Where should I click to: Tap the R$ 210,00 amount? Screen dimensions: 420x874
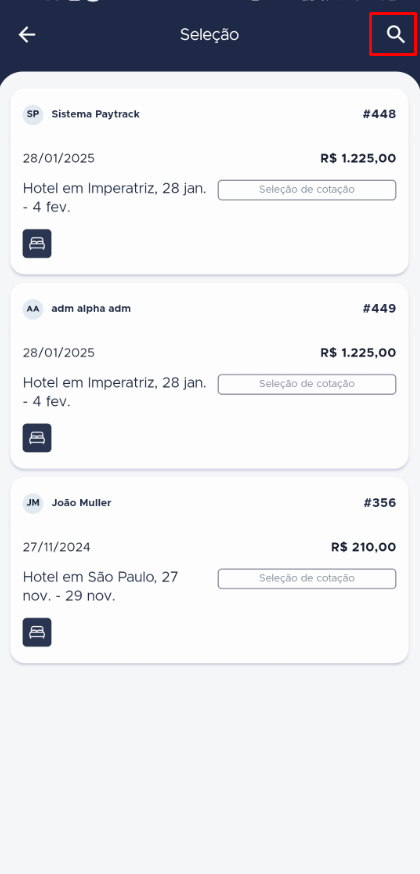click(364, 547)
